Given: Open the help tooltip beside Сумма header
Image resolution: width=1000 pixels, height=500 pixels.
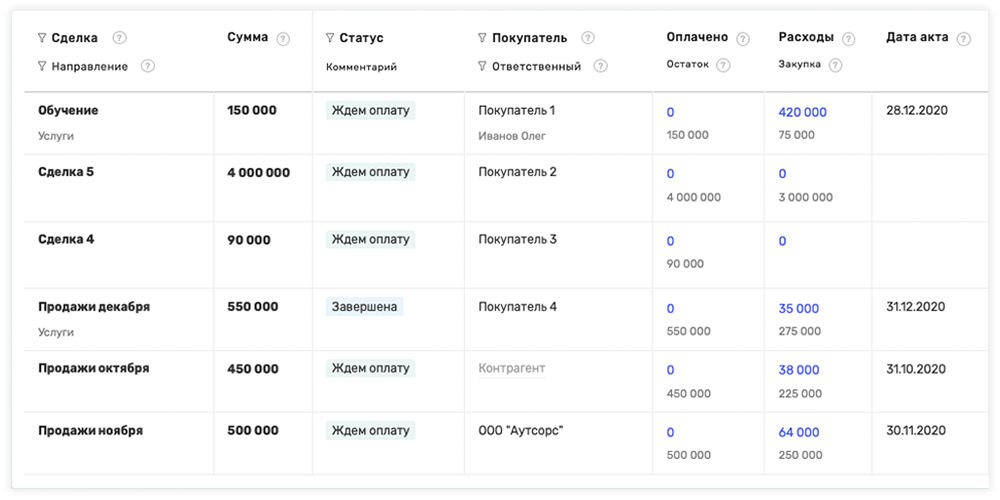Looking at the screenshot, I should click(x=283, y=39).
